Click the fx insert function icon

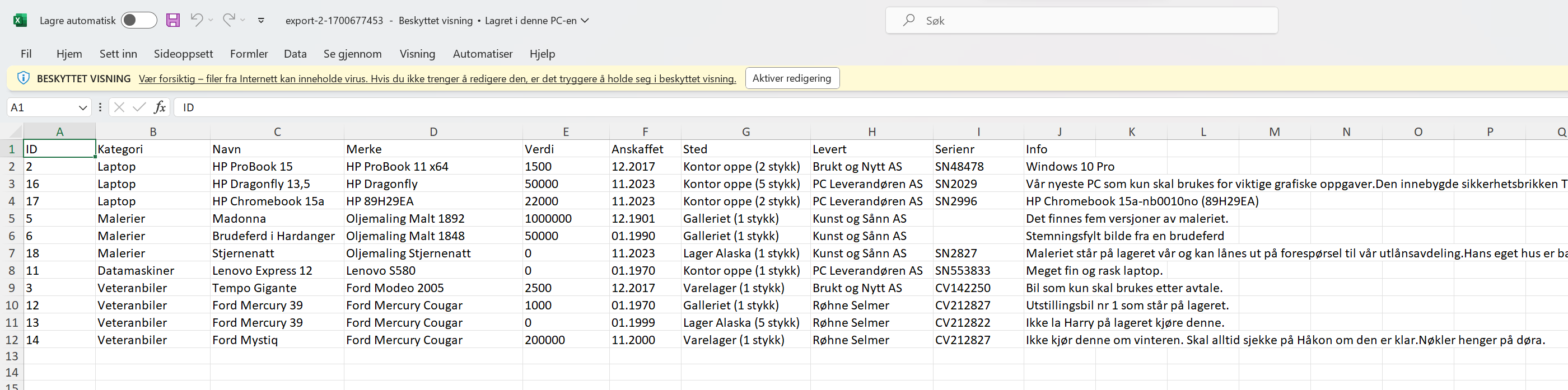click(x=160, y=107)
